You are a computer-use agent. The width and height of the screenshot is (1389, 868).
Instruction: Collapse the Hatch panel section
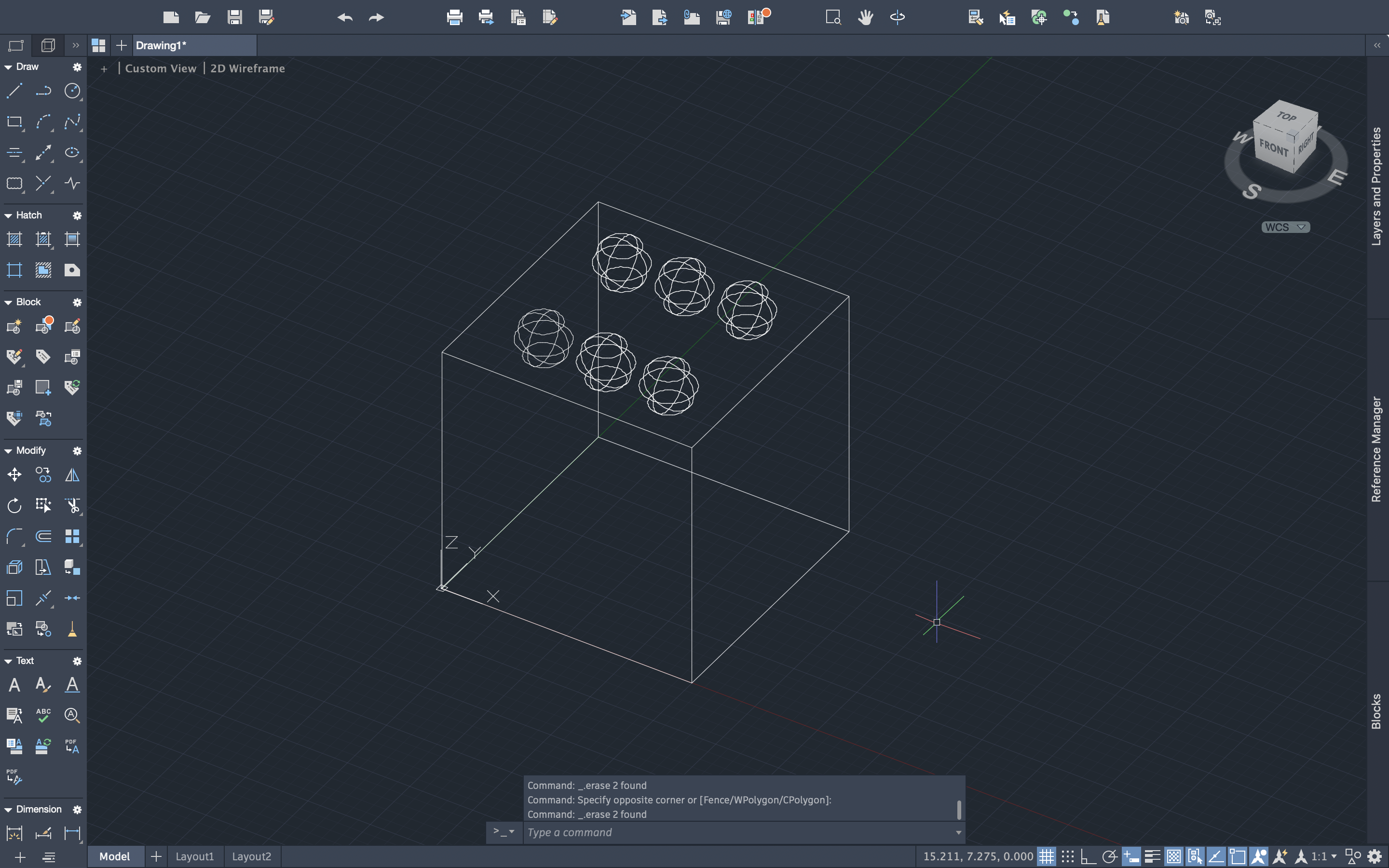(x=8, y=216)
